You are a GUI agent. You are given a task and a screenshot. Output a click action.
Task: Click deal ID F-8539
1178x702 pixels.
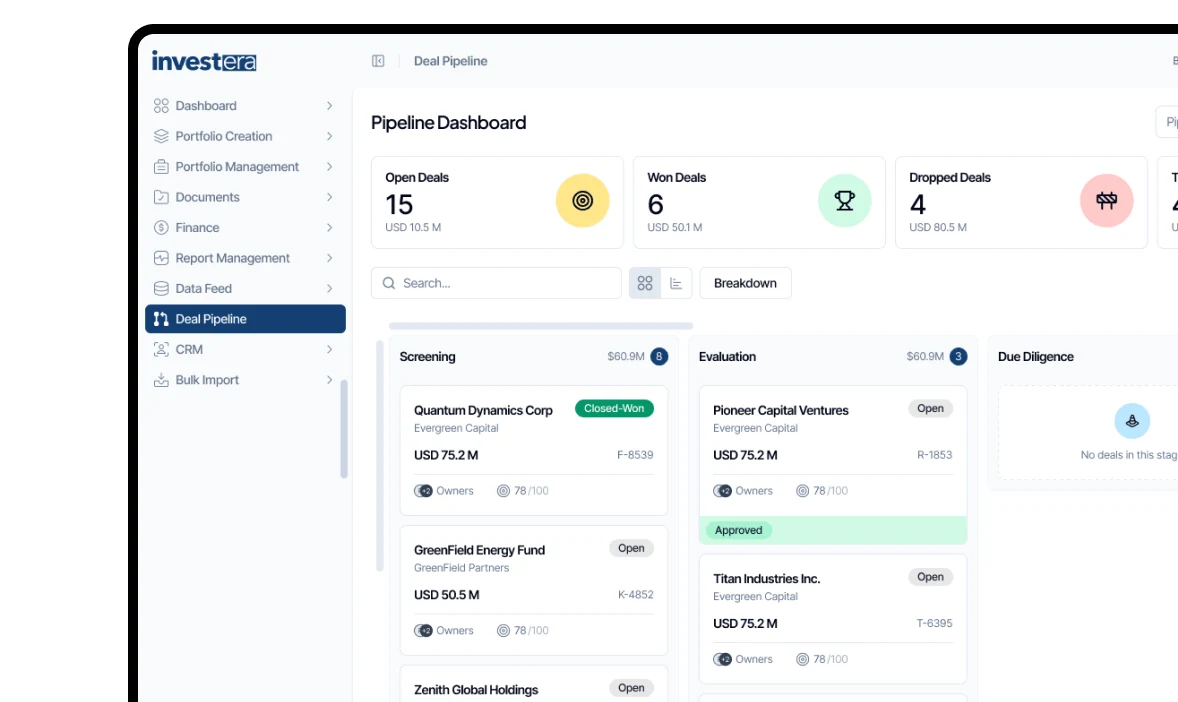click(635, 455)
